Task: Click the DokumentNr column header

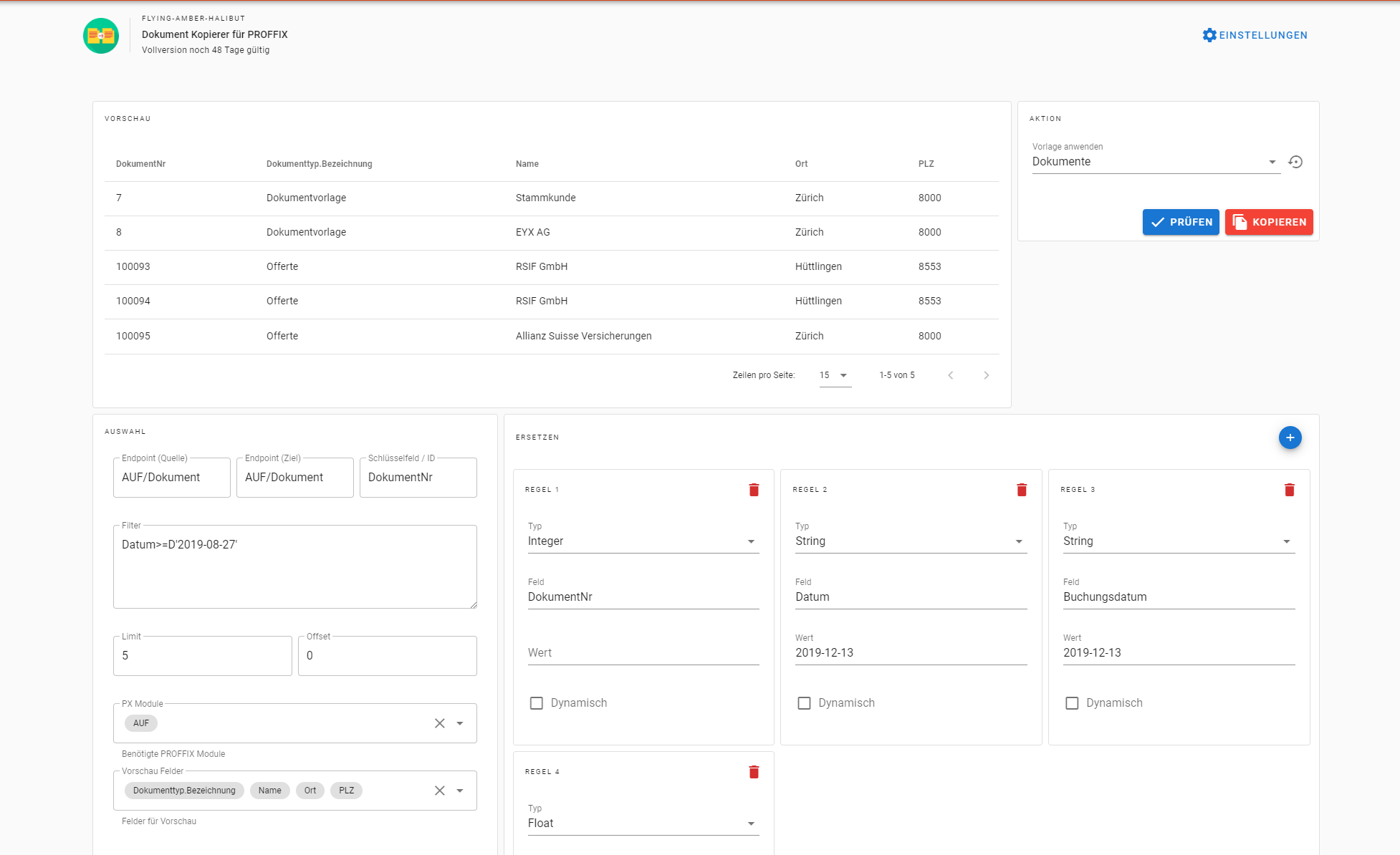Action: tap(141, 164)
